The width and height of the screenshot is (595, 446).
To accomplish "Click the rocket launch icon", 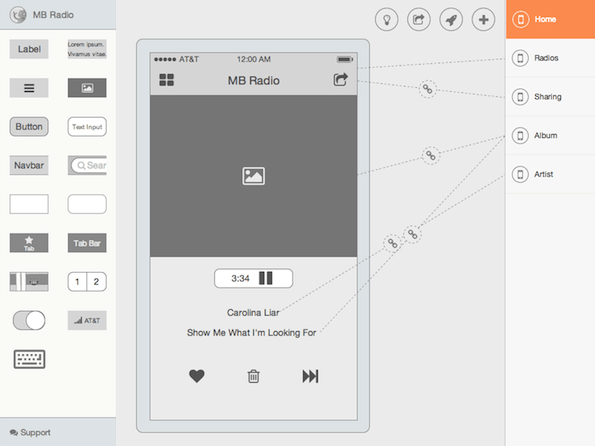I will (451, 19).
